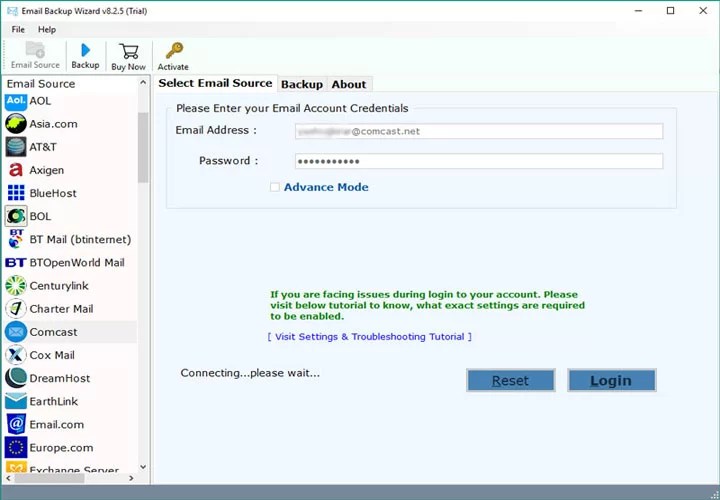The height and width of the screenshot is (500, 720).
Task: Click horizontal scrollbar thumb in source list
Action: [x=49, y=478]
